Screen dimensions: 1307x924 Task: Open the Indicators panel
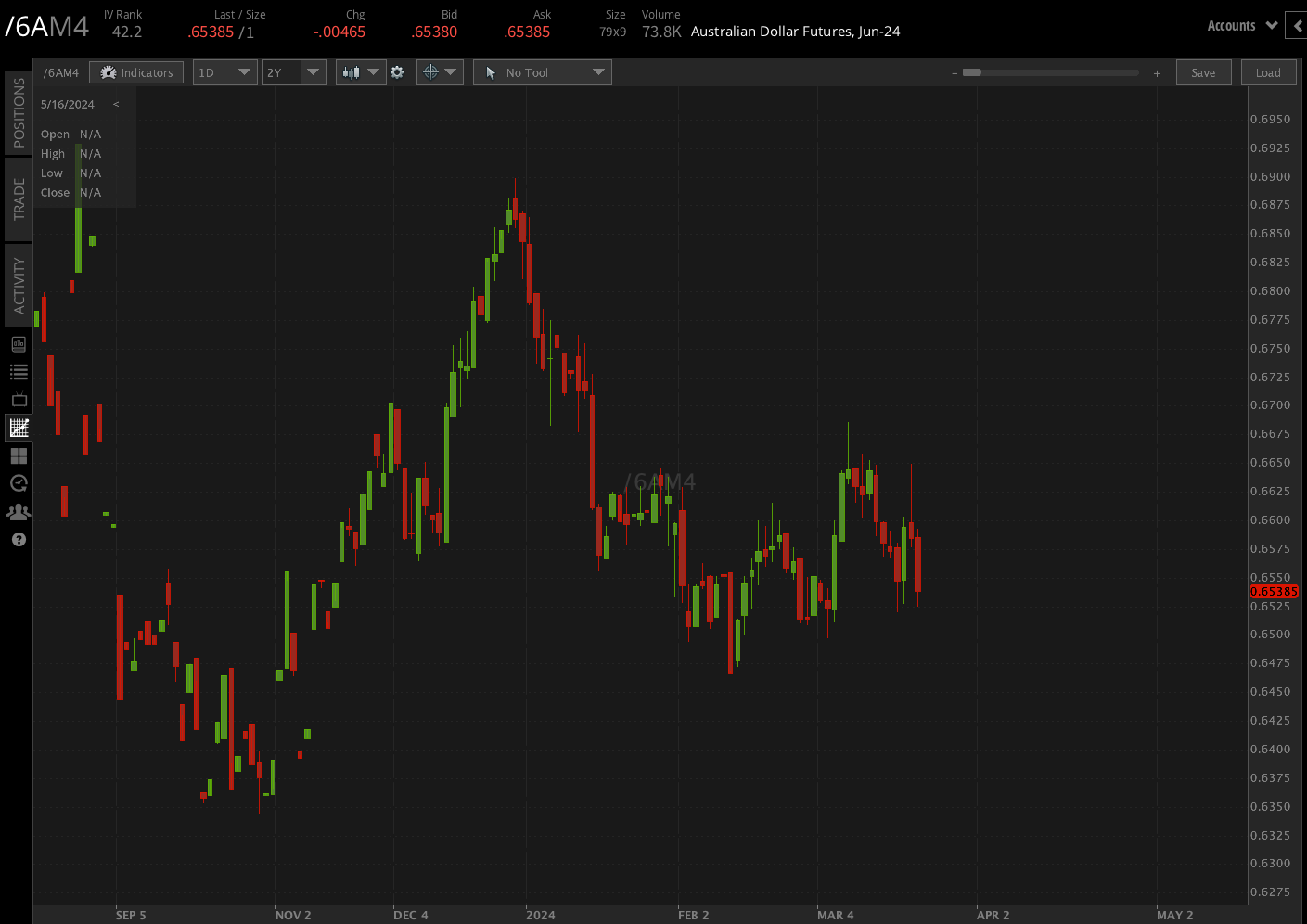coord(136,71)
